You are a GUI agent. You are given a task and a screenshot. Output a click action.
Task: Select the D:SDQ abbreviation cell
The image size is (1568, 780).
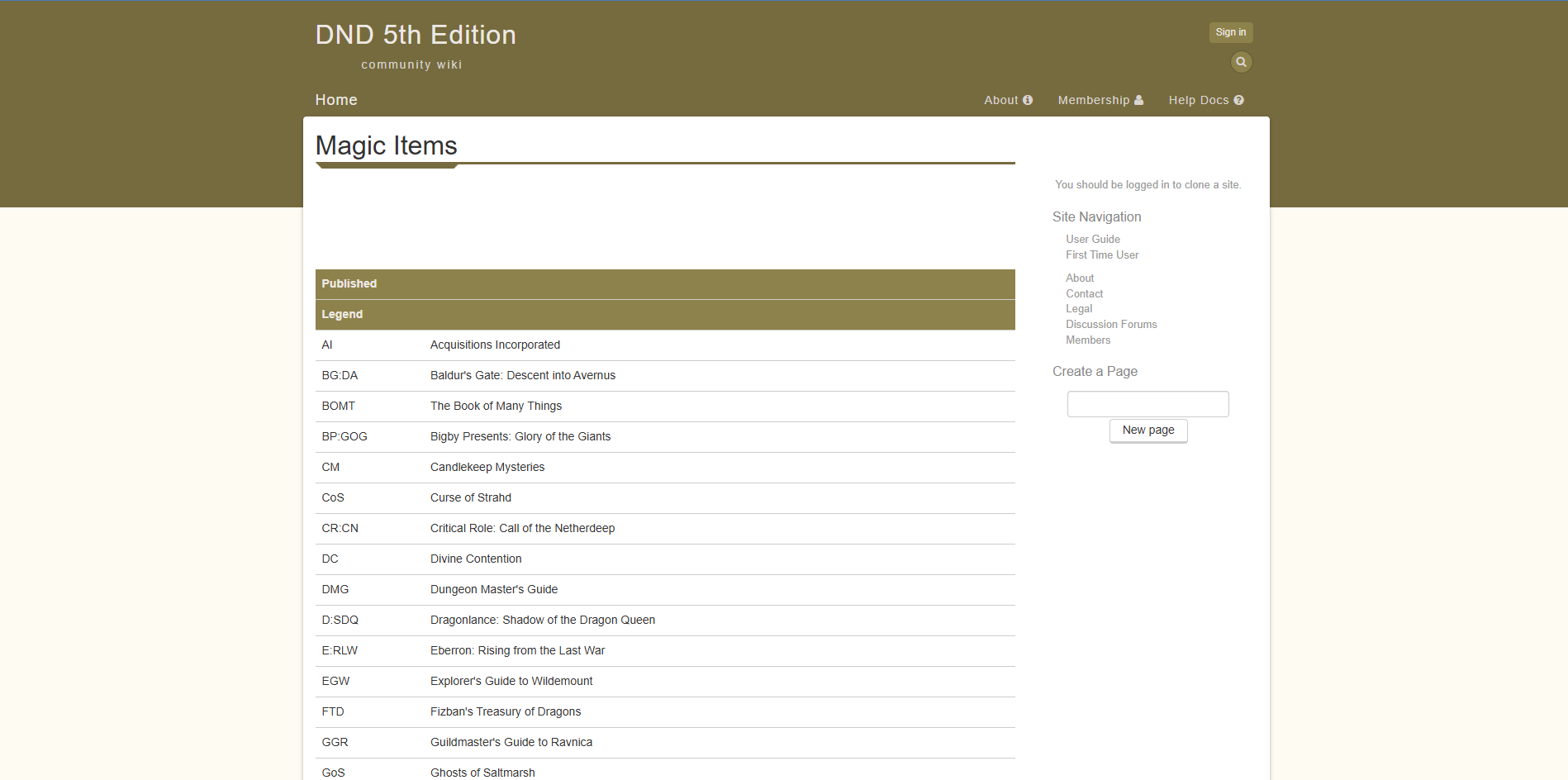click(x=369, y=621)
